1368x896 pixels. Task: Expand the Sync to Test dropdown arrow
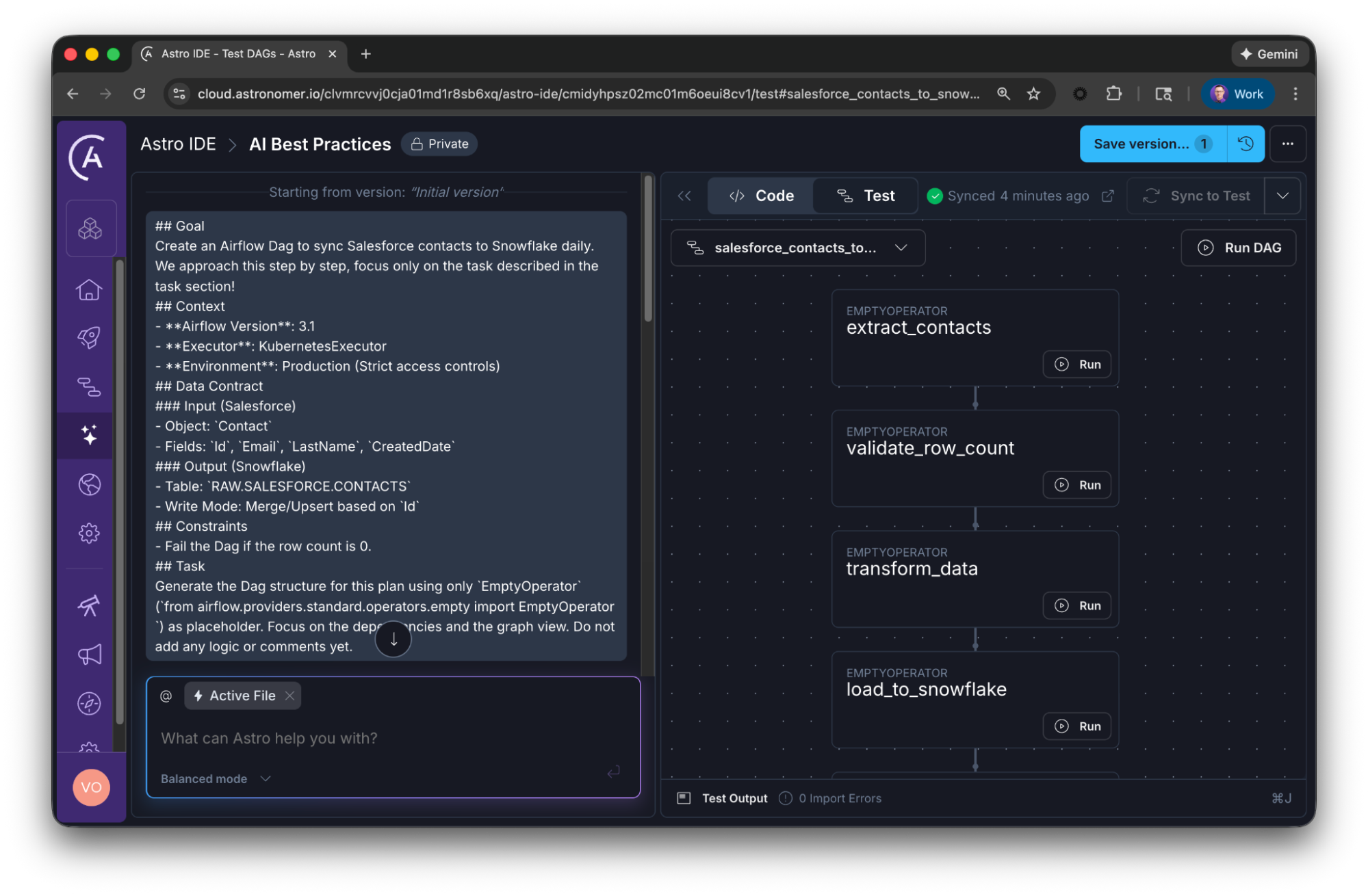(1282, 196)
